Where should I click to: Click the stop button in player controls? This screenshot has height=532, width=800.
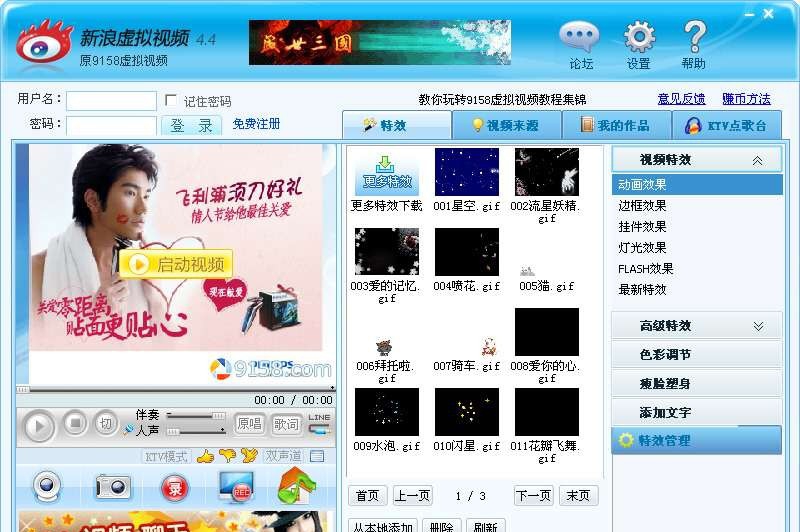tap(76, 423)
